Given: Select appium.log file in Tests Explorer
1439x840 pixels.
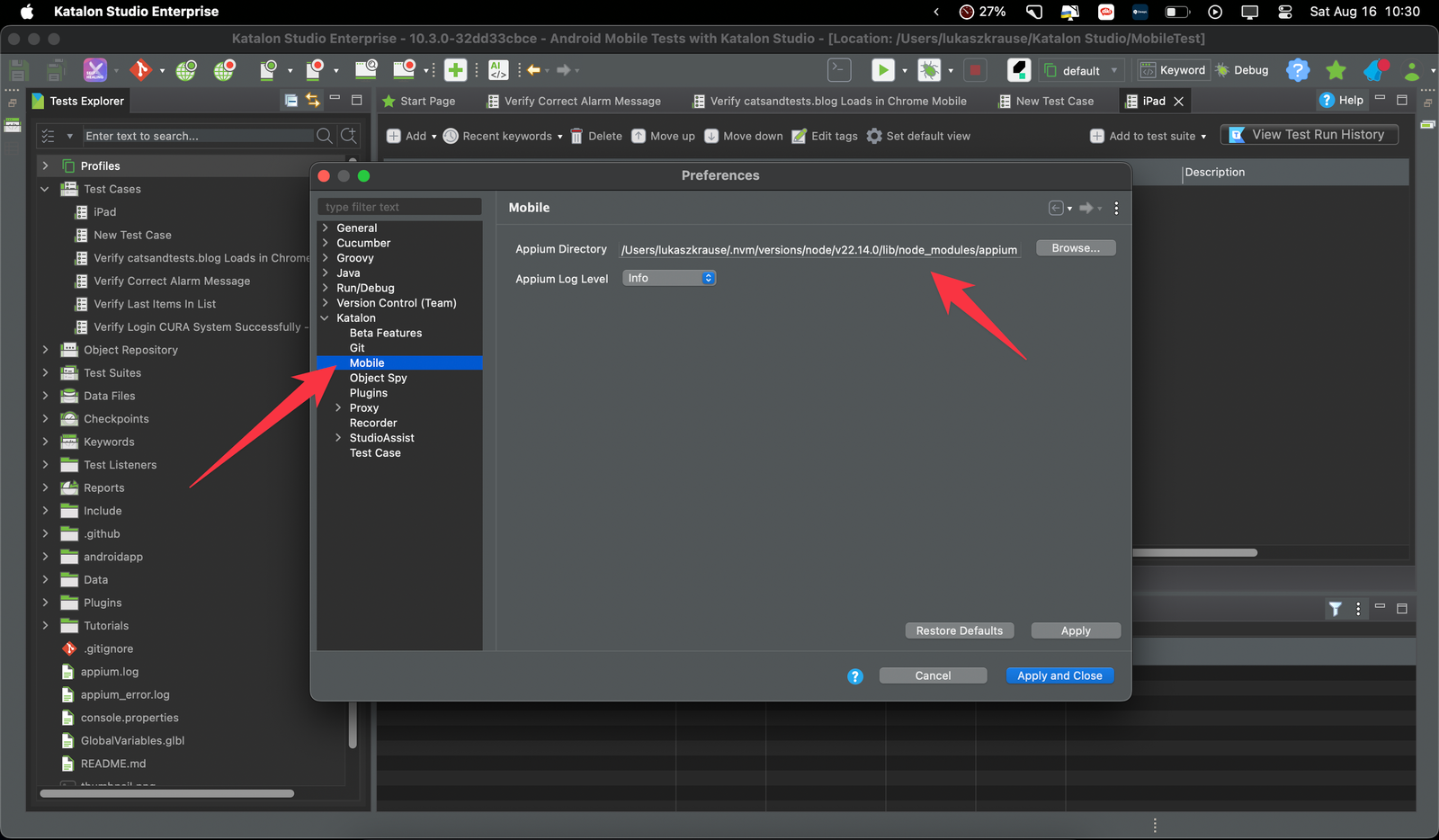Looking at the screenshot, I should pyautogui.click(x=110, y=672).
